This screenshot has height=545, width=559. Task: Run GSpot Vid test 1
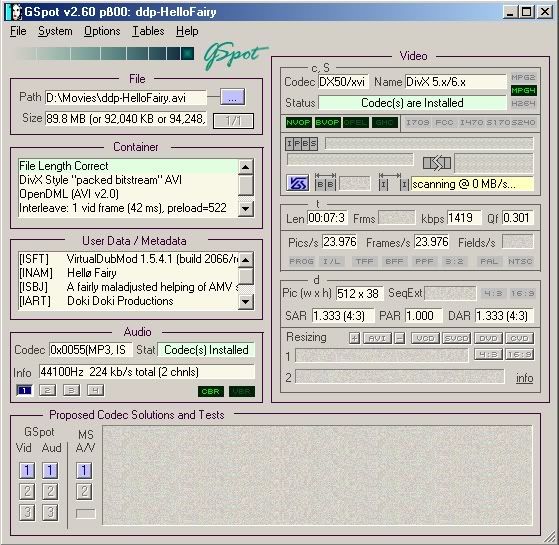point(27,470)
